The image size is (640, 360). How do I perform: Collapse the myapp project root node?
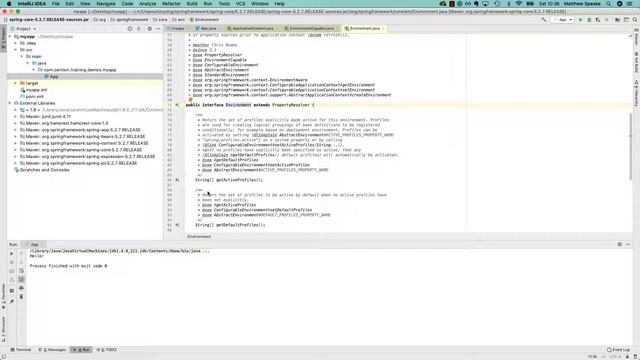click(10, 36)
